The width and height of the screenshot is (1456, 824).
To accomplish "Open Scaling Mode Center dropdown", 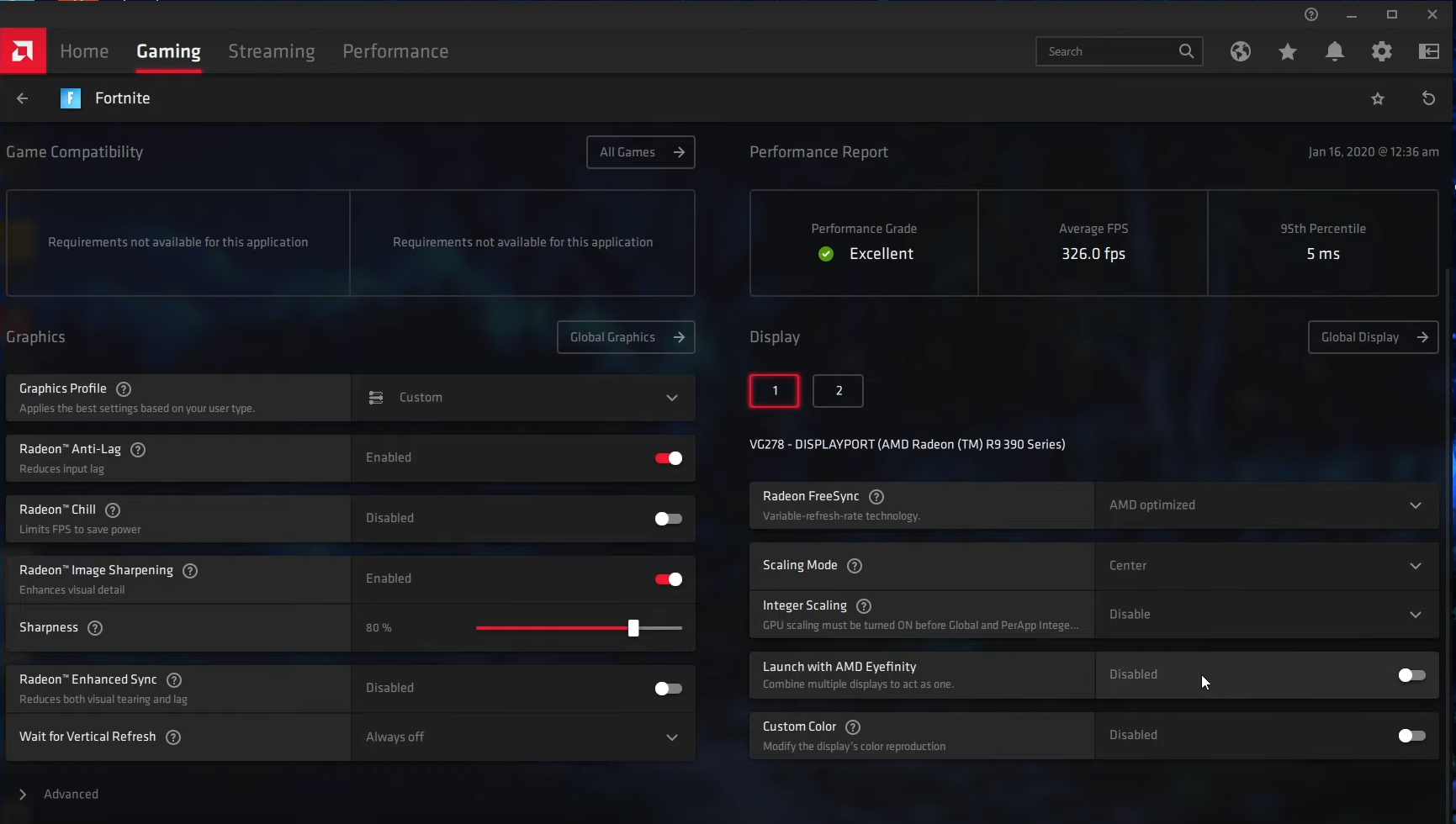I will (x=1267, y=566).
